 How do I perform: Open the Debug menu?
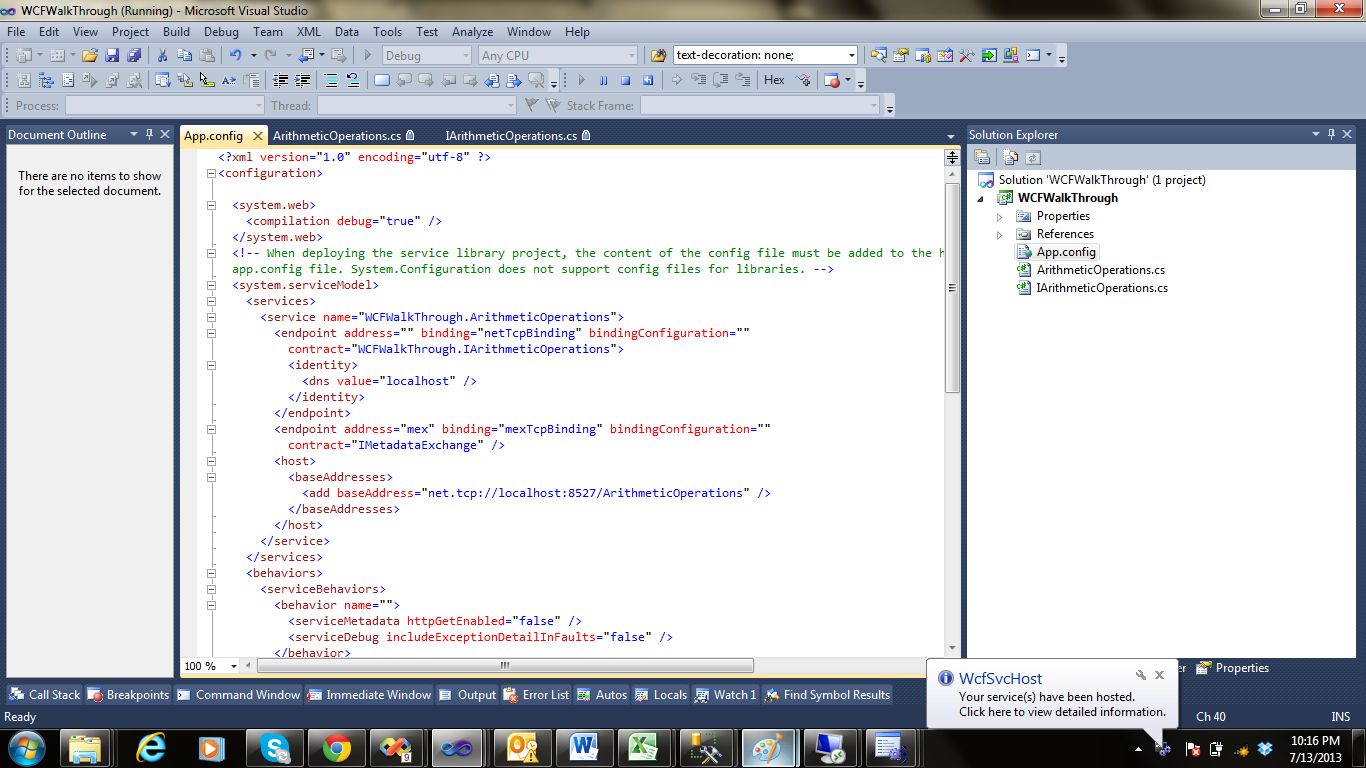[x=221, y=32]
